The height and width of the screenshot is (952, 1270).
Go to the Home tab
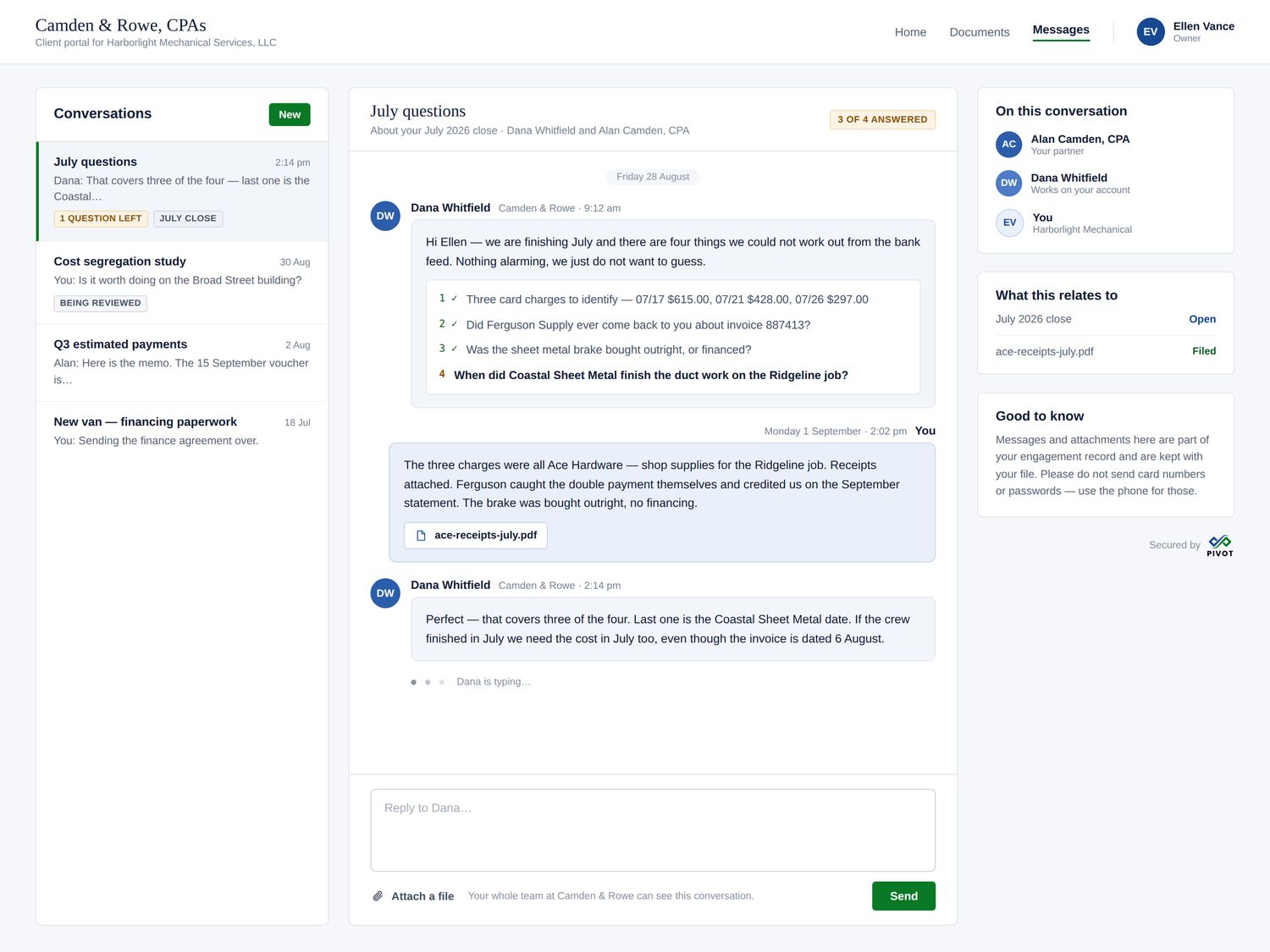pyautogui.click(x=910, y=32)
